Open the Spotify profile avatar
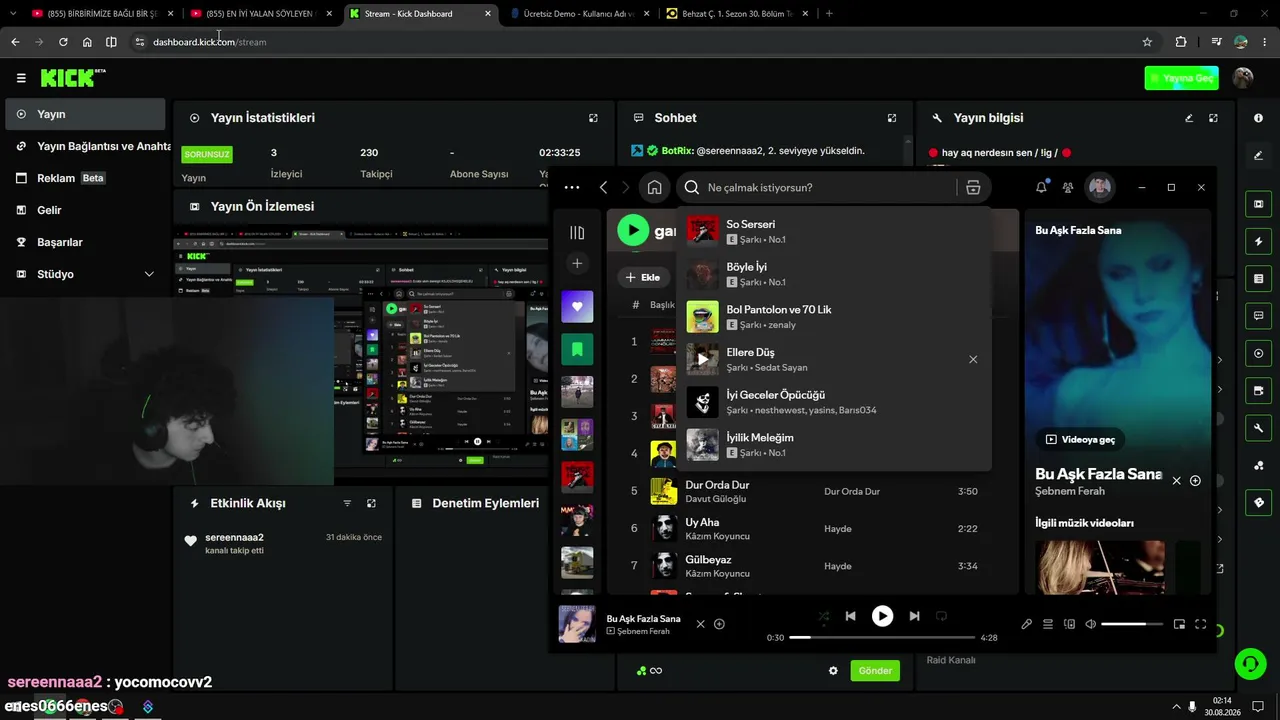 [1100, 187]
